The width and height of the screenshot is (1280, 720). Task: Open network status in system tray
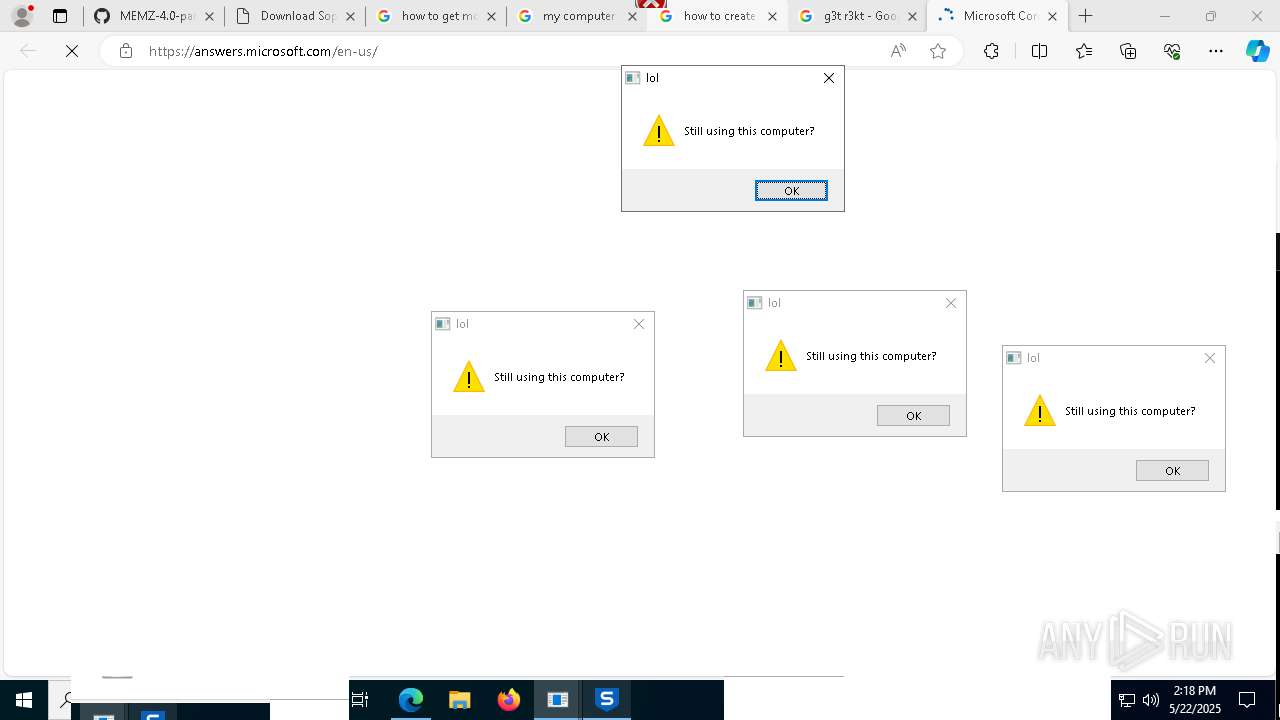(x=1126, y=700)
